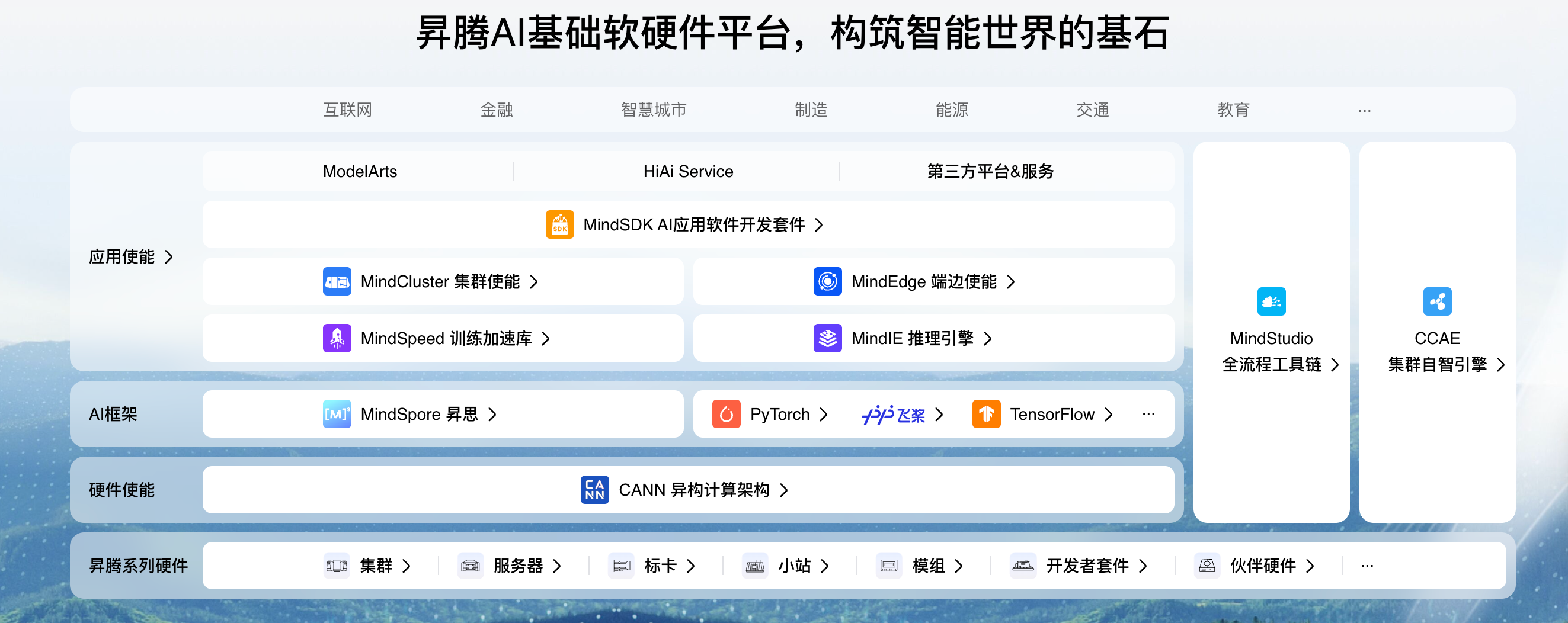Click chevron next to 集群自智引擎
Image resolution: width=1568 pixels, height=623 pixels.
pos(1500,365)
